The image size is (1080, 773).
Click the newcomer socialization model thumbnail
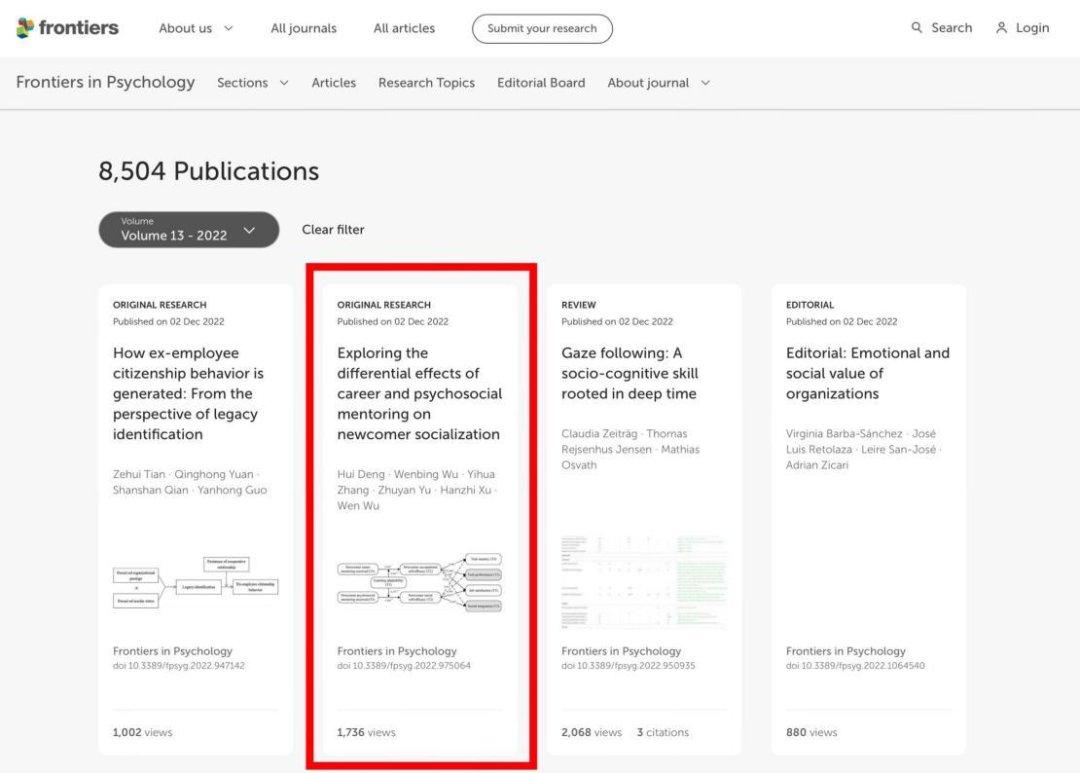click(419, 582)
